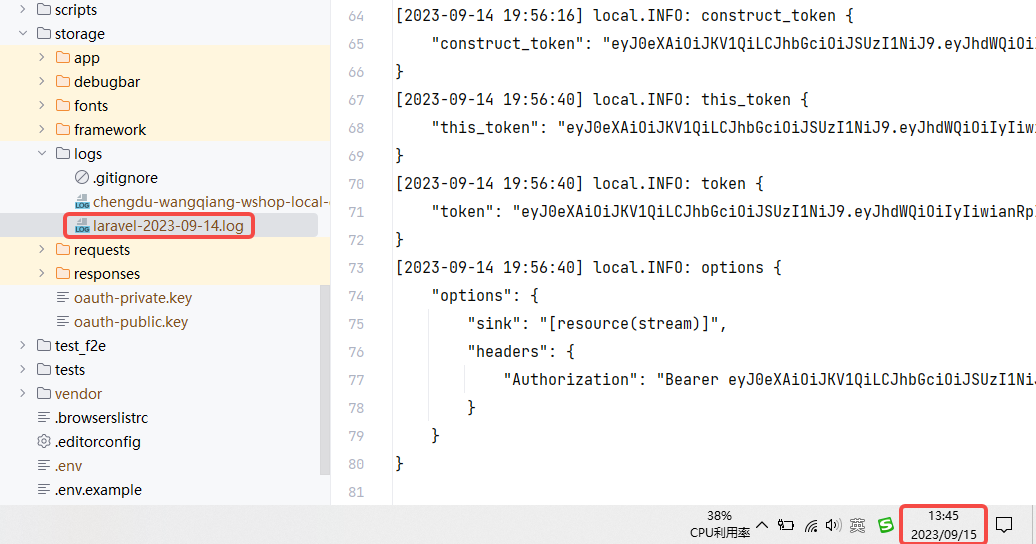Viewport: 1036px width, 544px height.
Task: Click the tests folder icon
Action: click(44, 369)
